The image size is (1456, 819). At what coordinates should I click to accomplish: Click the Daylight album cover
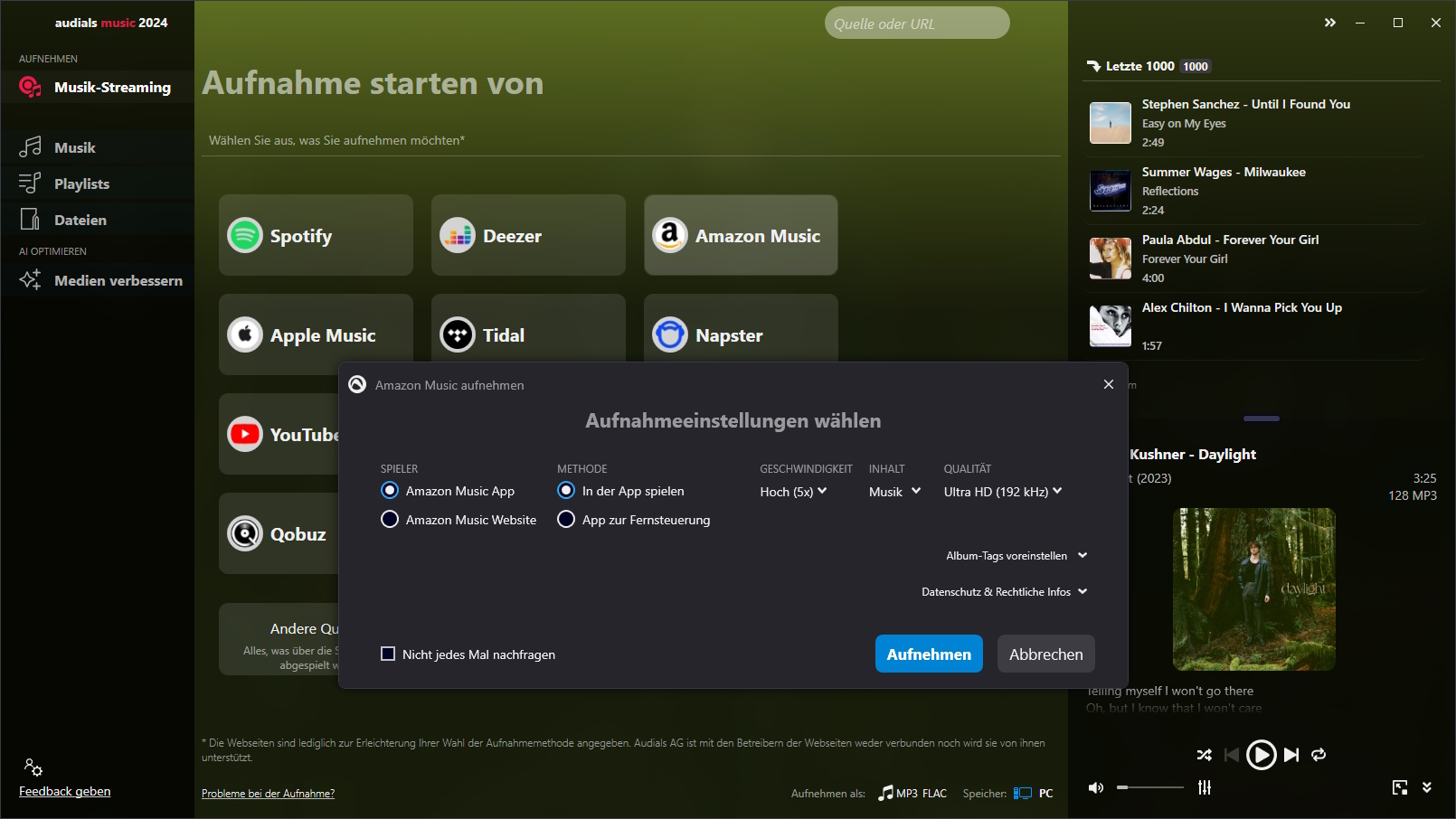click(x=1254, y=589)
